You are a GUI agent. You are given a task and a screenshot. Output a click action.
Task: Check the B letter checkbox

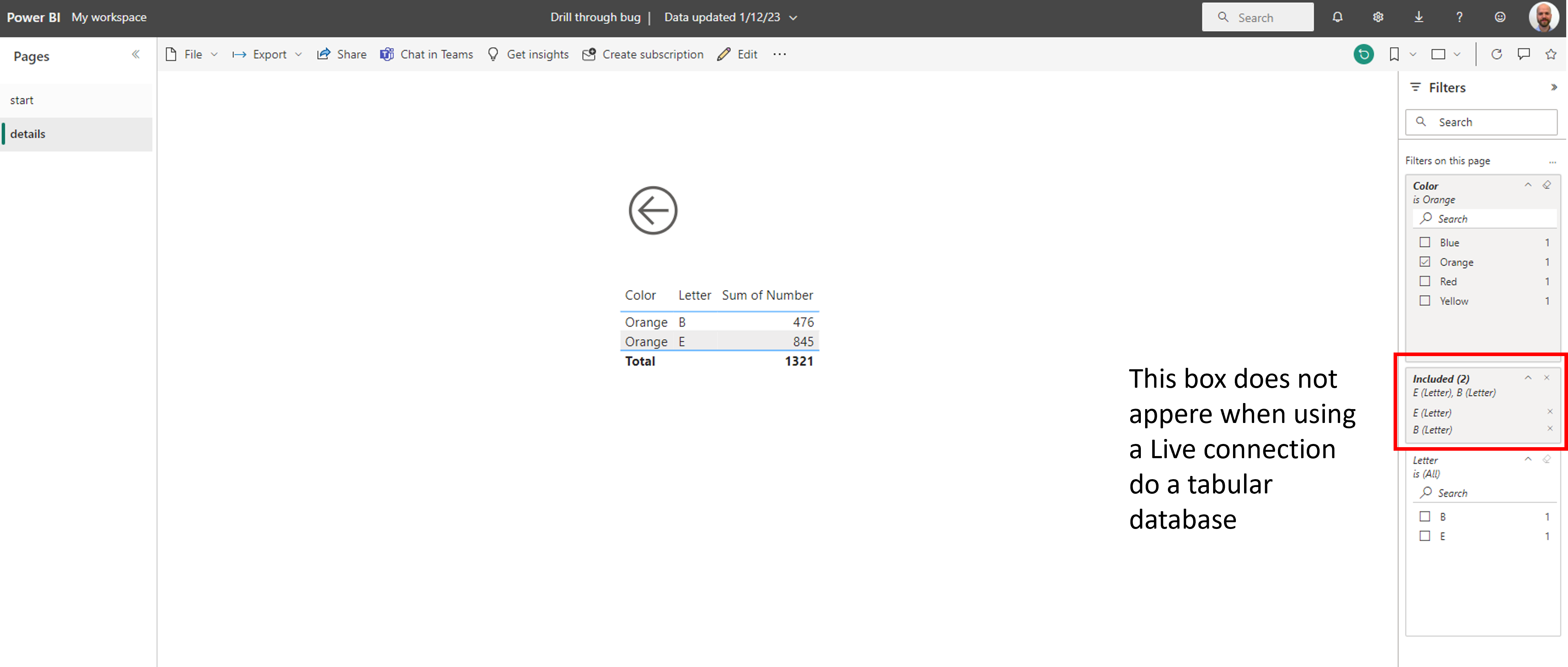tap(1424, 516)
